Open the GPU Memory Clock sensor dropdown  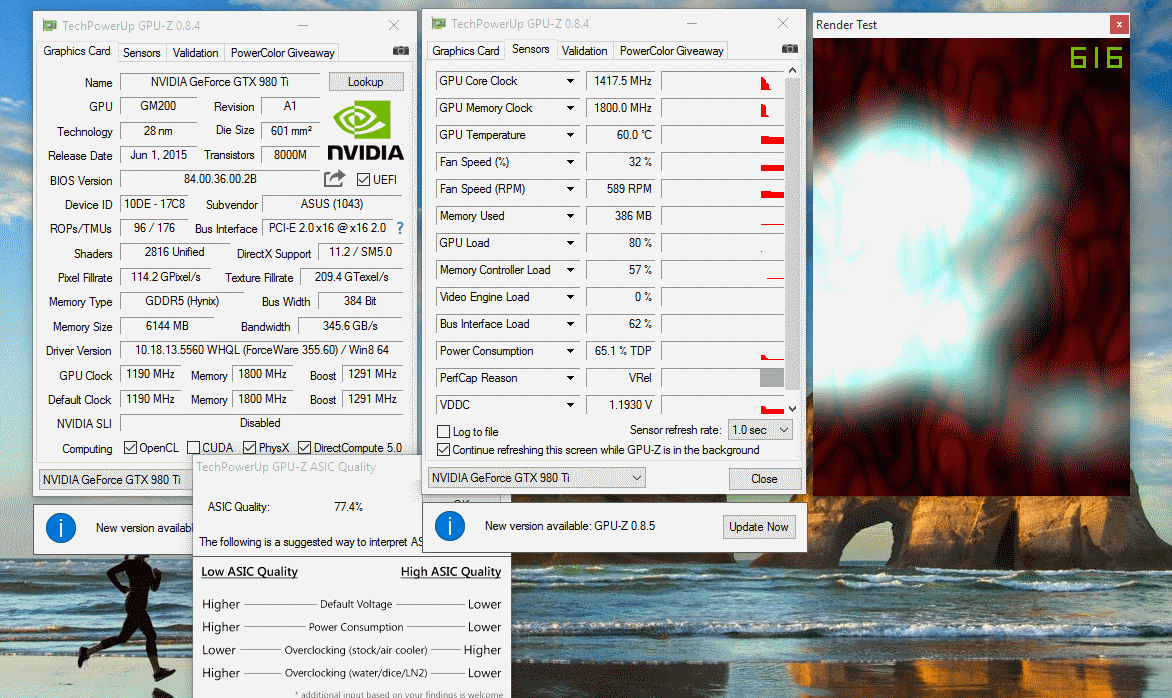click(570, 108)
